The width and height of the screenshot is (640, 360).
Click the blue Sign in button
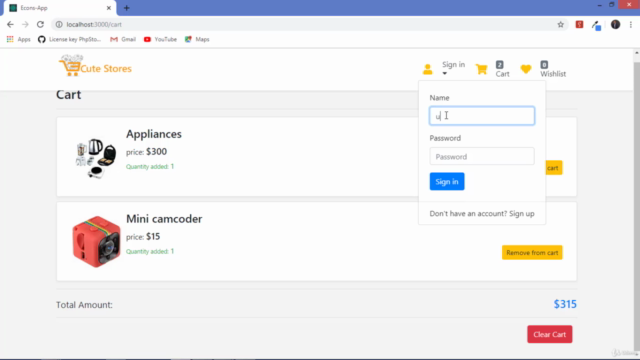(x=447, y=182)
